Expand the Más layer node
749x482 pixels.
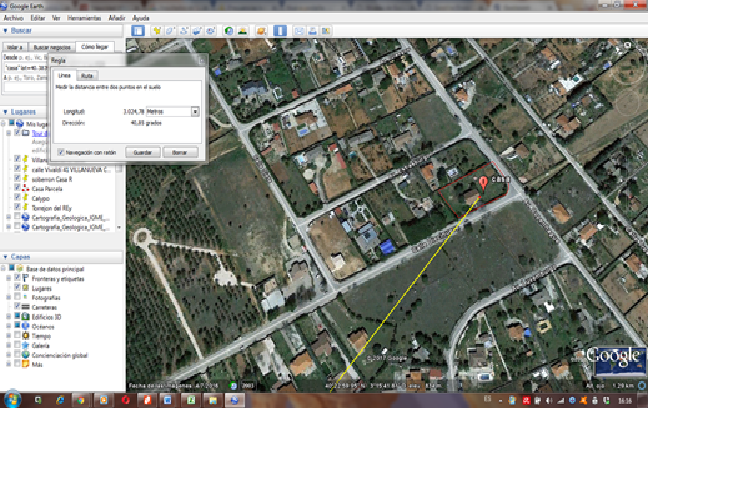(x=9, y=364)
